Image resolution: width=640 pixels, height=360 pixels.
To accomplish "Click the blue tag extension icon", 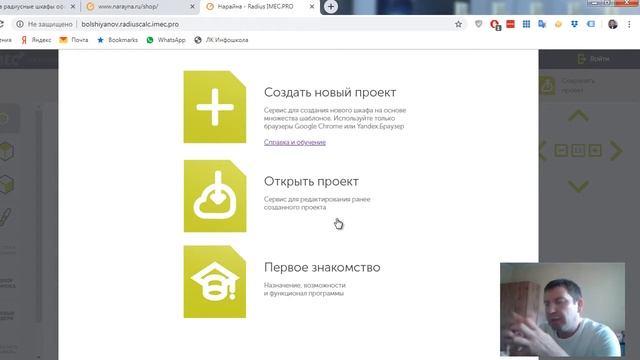I will (591, 24).
